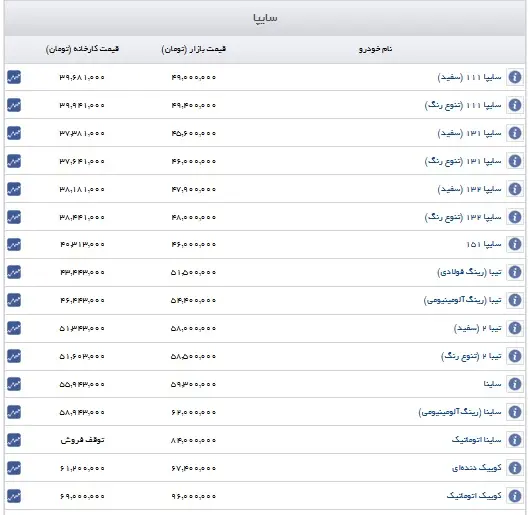
Task: Click the قیمت بازار (تومان) column header
Action: click(194, 49)
